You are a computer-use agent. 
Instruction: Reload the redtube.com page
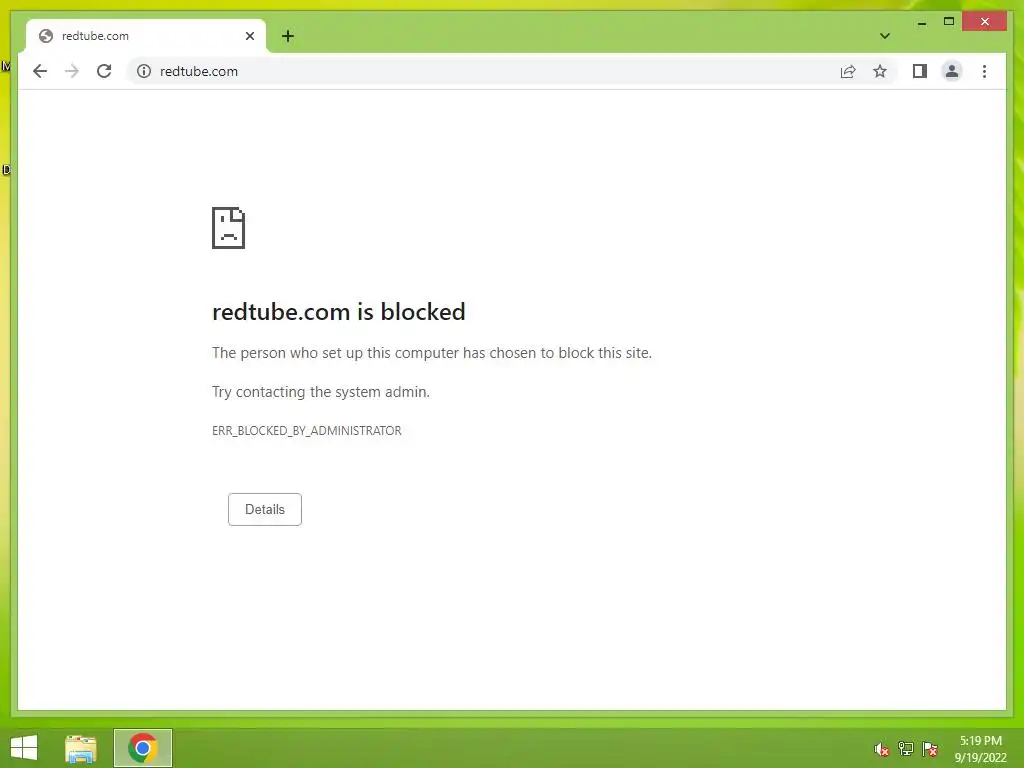104,71
